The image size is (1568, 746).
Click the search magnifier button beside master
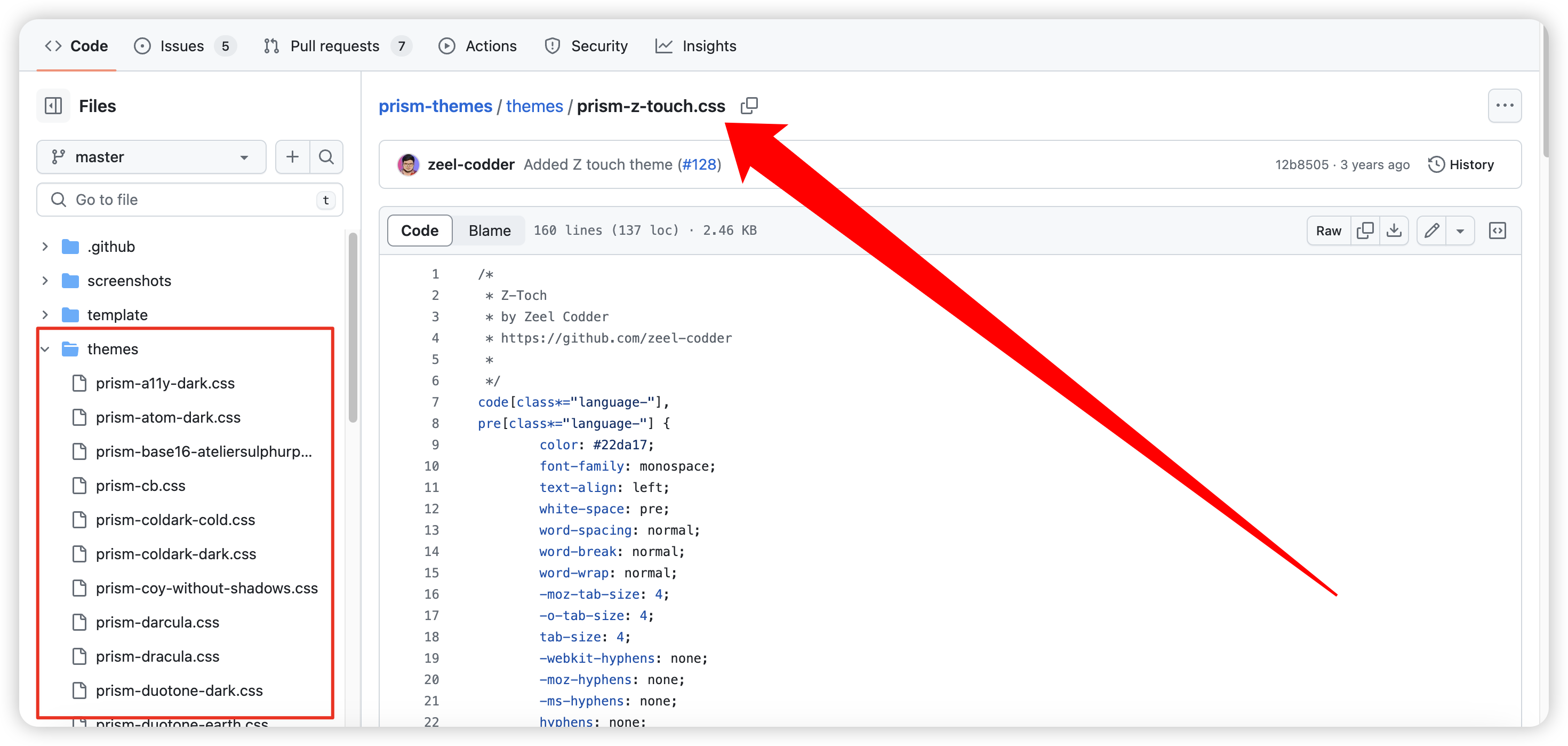(327, 157)
